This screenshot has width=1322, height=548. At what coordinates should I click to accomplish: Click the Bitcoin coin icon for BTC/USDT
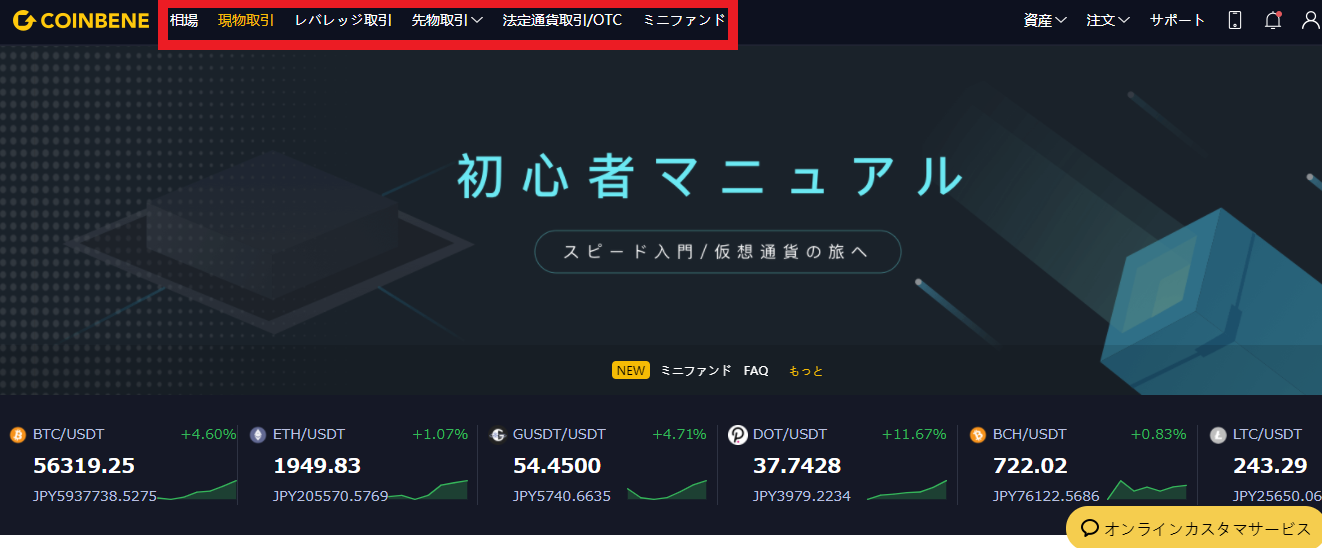click(17, 435)
